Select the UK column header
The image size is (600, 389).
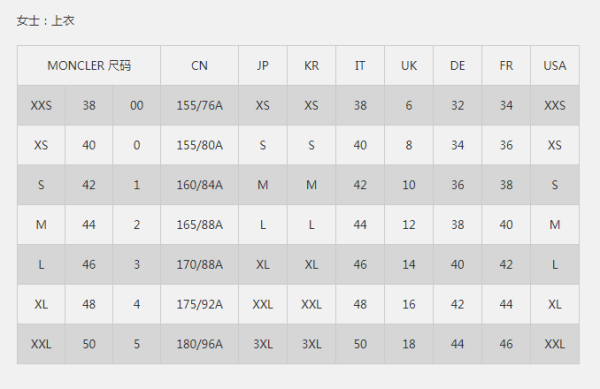point(409,65)
